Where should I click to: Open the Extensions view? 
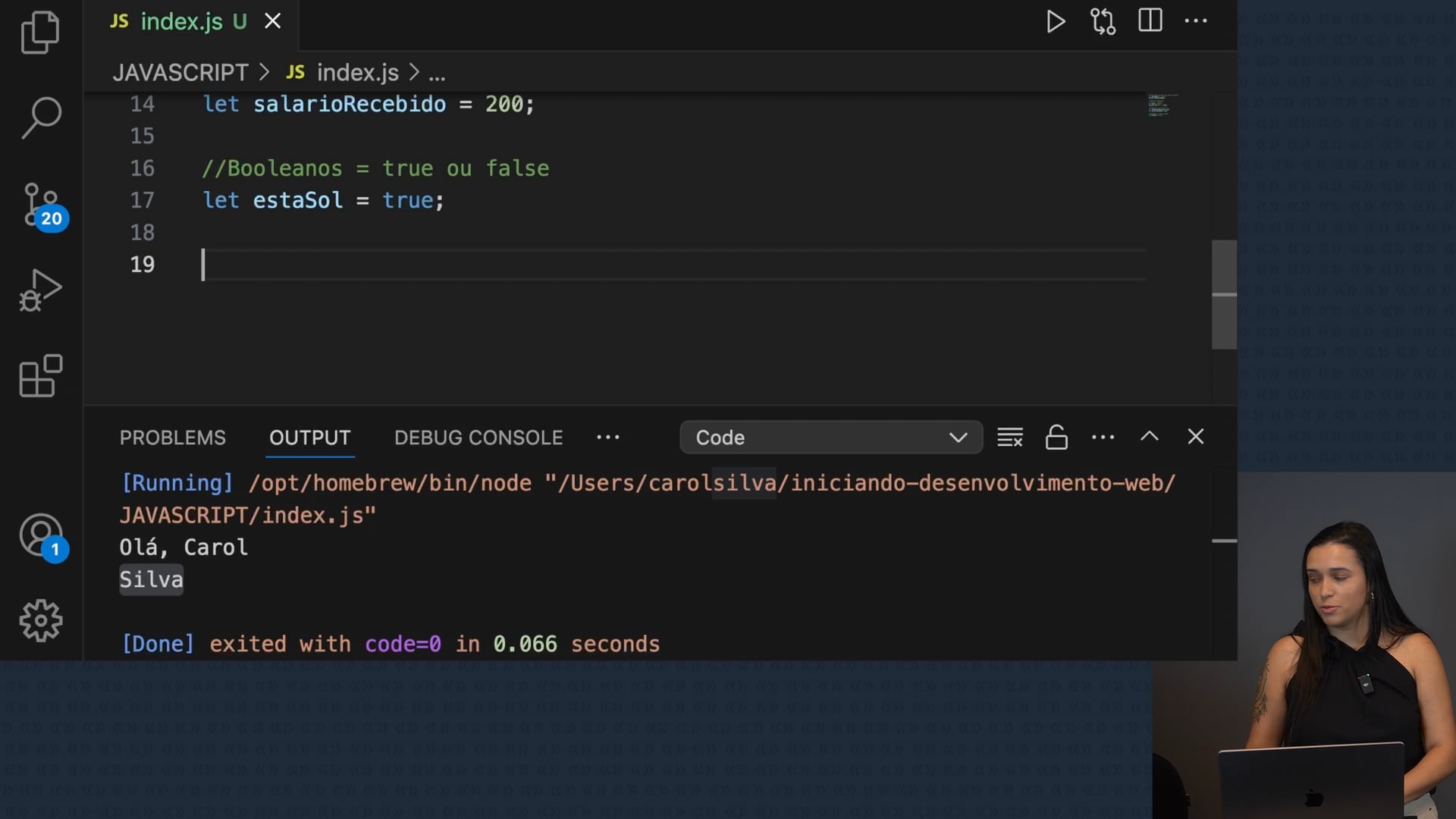40,375
